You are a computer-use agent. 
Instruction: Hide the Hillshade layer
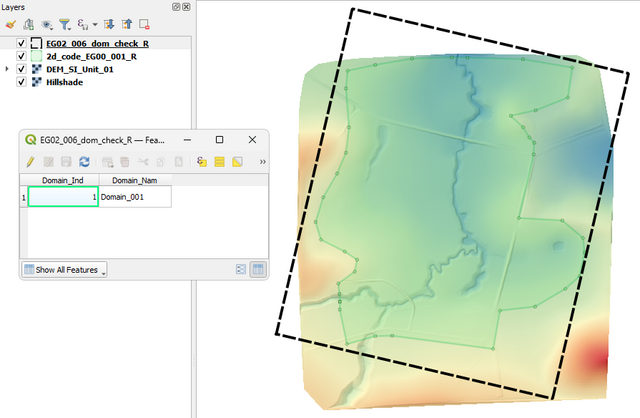pos(21,83)
